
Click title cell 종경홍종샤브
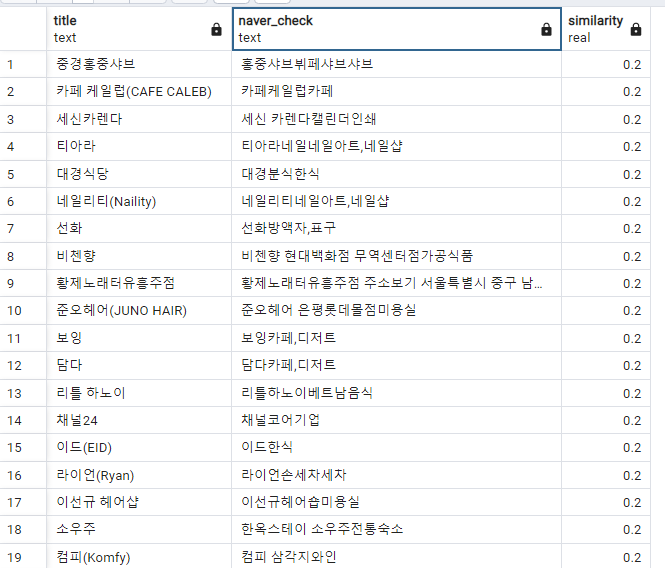tap(139, 64)
